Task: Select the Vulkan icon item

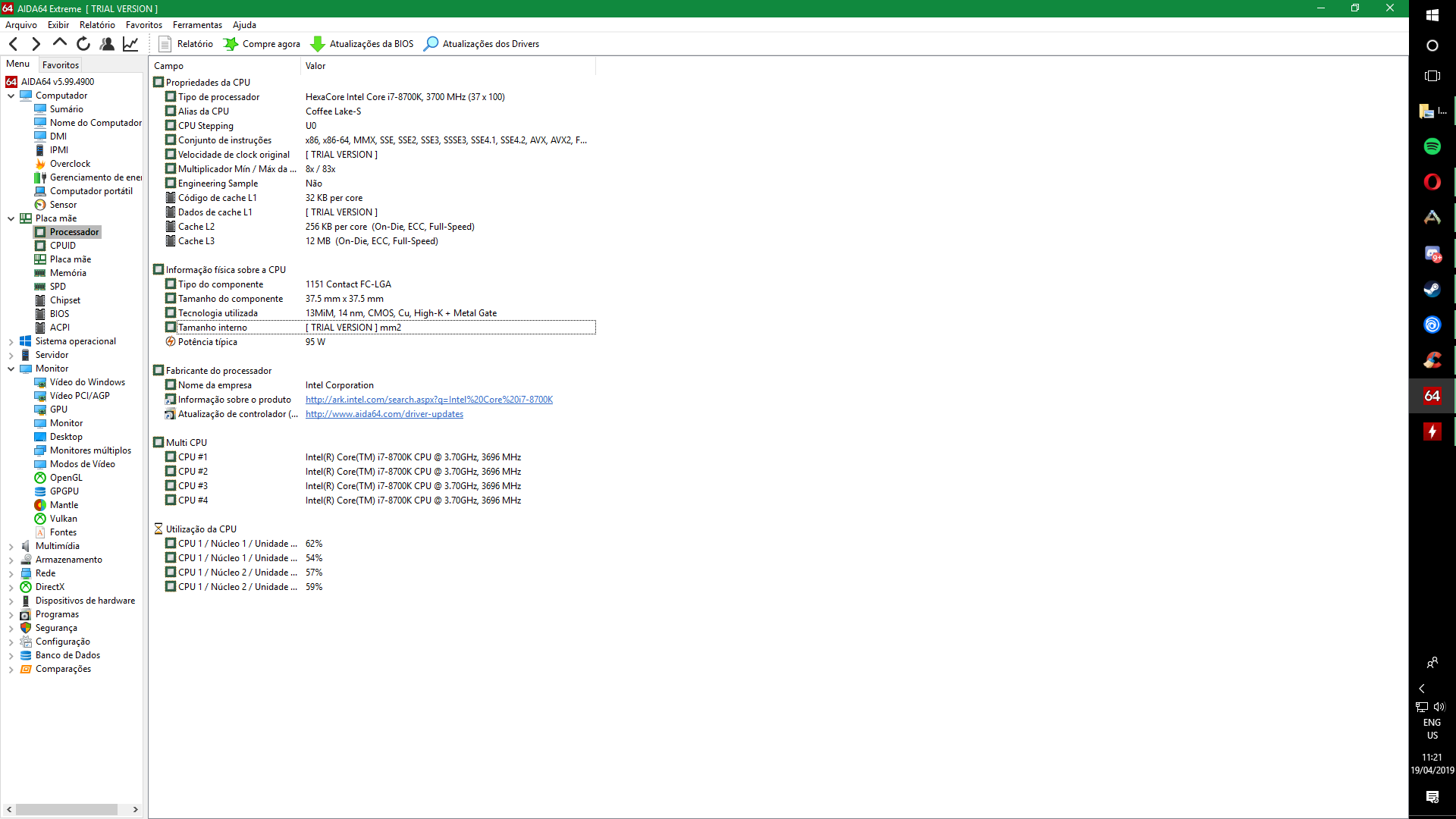Action: point(40,519)
